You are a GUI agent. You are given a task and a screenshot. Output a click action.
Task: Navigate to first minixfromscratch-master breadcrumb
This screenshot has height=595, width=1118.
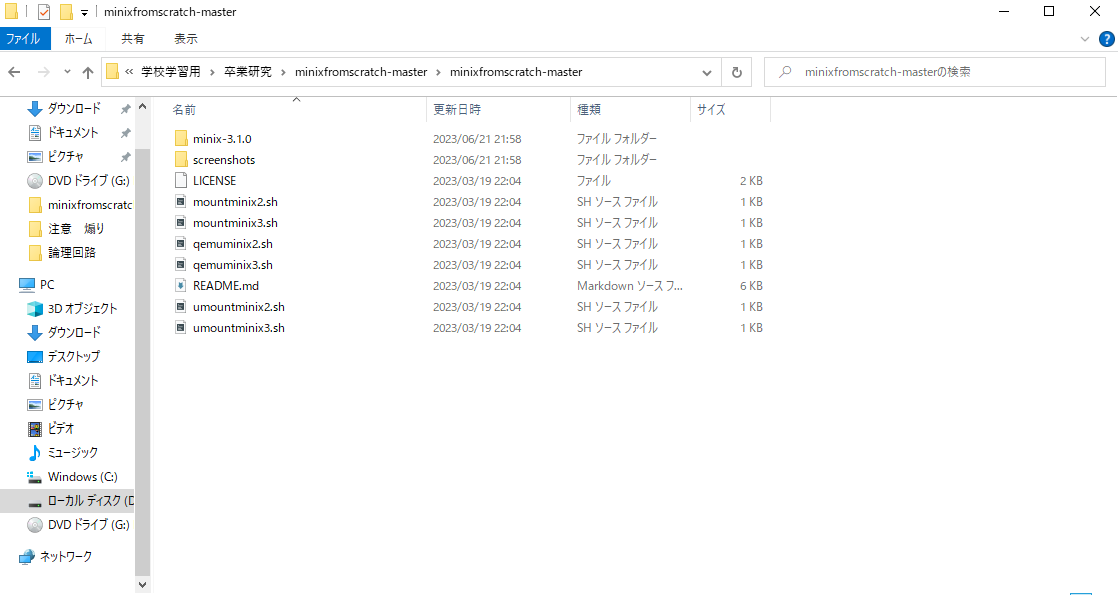point(361,72)
